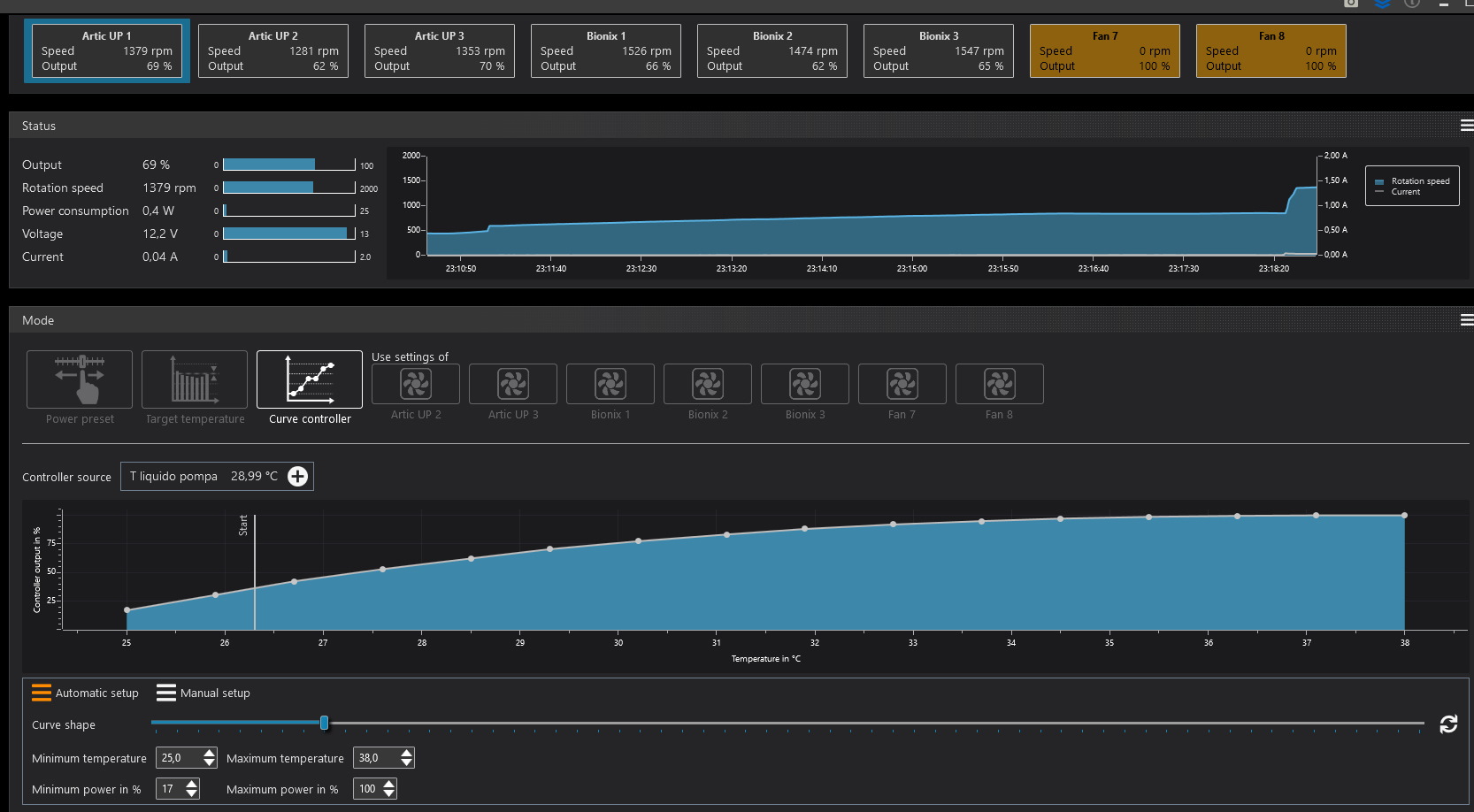Click the Voltage bar in Status
Viewport: 1474px width, 812px height.
pos(289,234)
